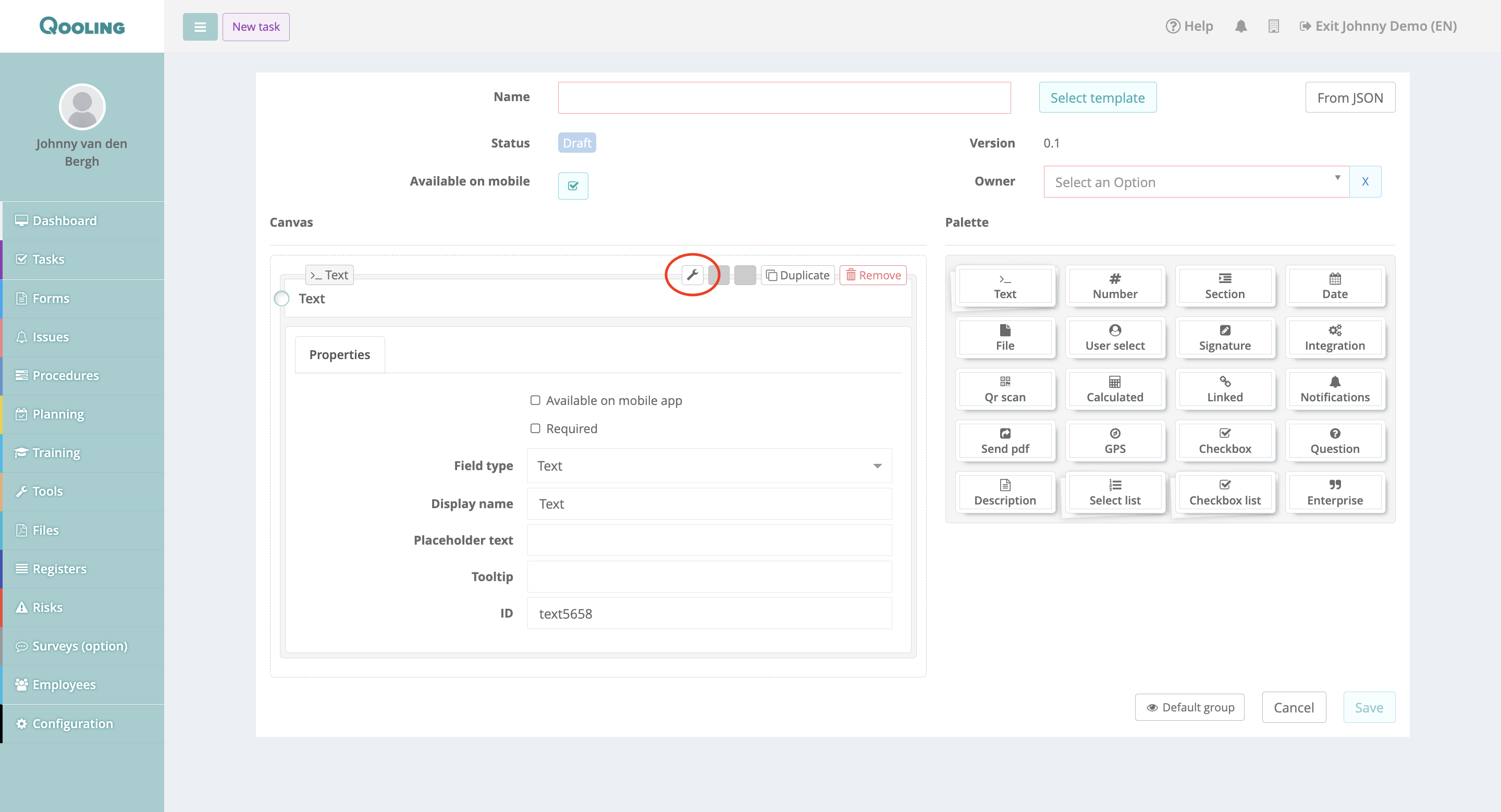
Task: Toggle the hamburger sidebar menu button
Action: click(x=200, y=27)
